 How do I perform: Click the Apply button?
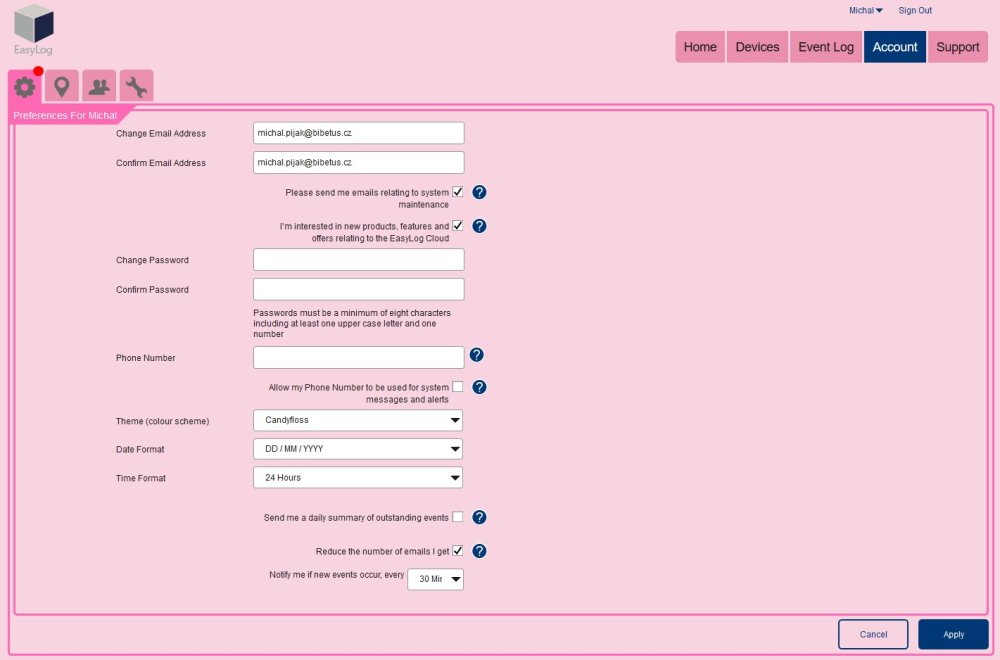click(x=953, y=634)
